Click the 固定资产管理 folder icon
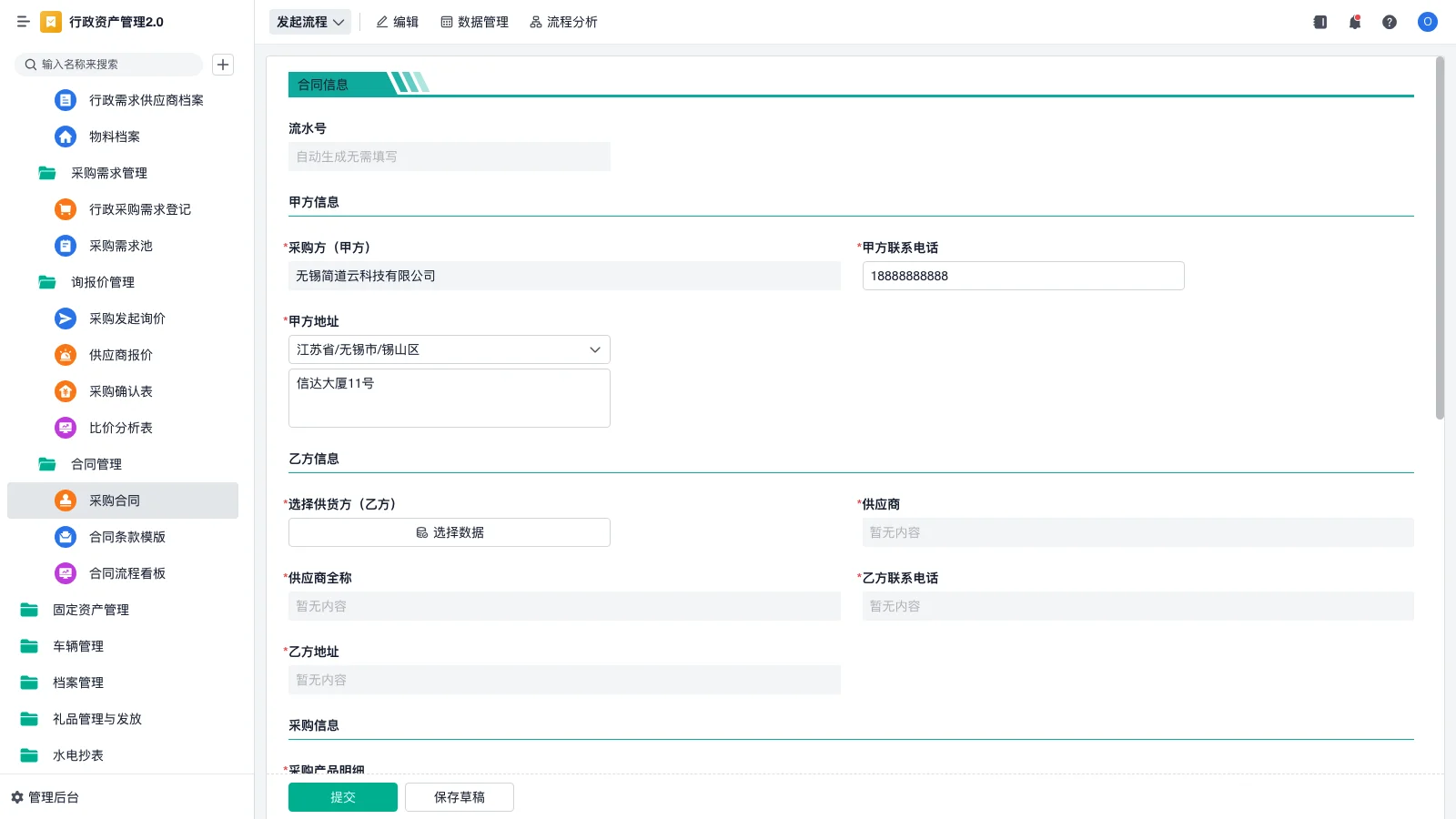The height and width of the screenshot is (819, 1456). [x=29, y=610]
